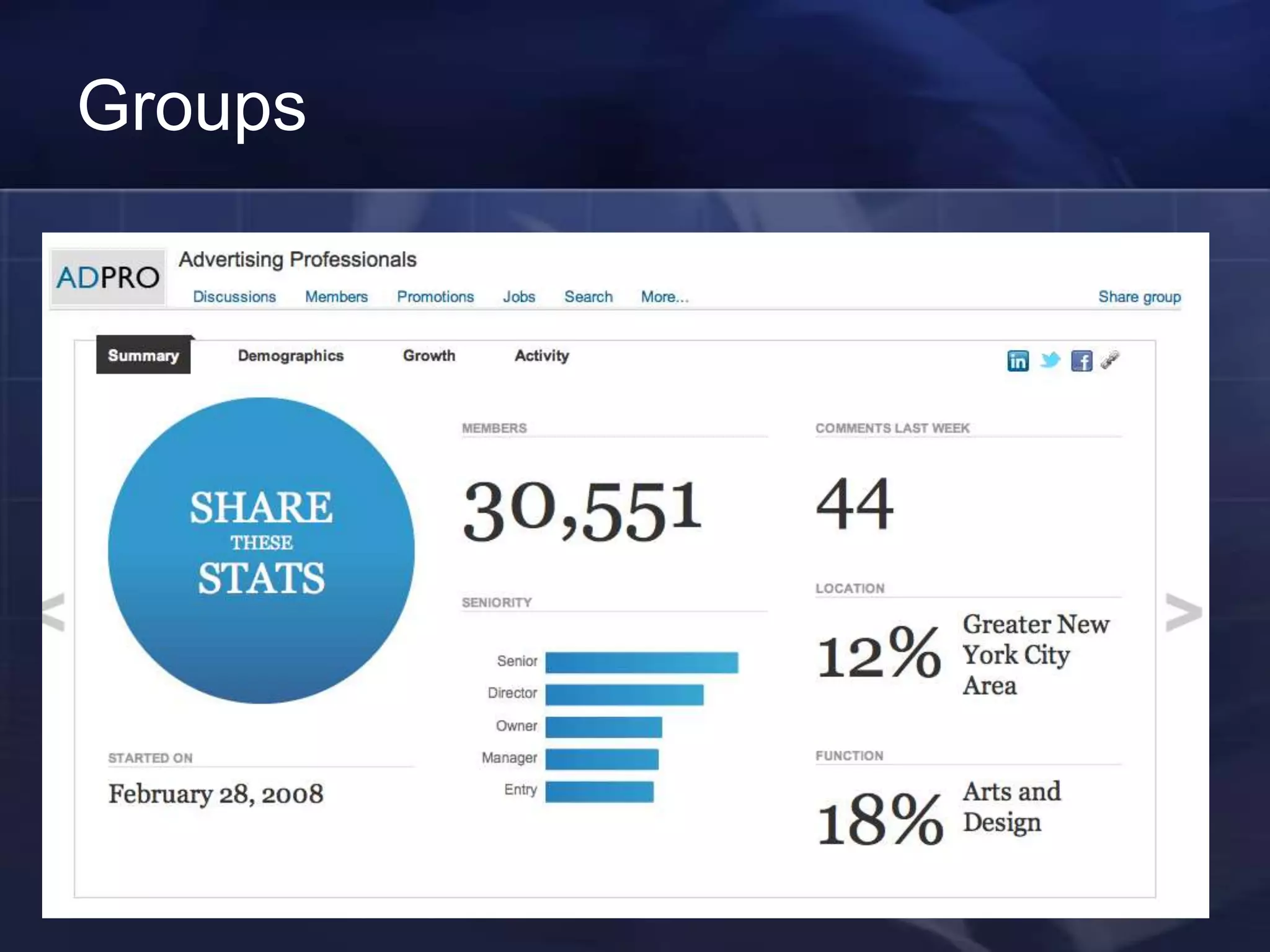Click the FUNCTION section heading
Image resolution: width=1270 pixels, height=952 pixels.
pos(849,756)
